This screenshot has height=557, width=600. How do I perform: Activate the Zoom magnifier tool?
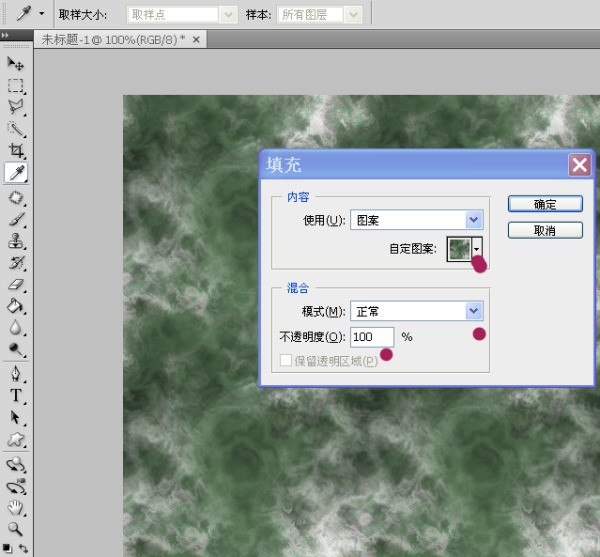tap(16, 528)
